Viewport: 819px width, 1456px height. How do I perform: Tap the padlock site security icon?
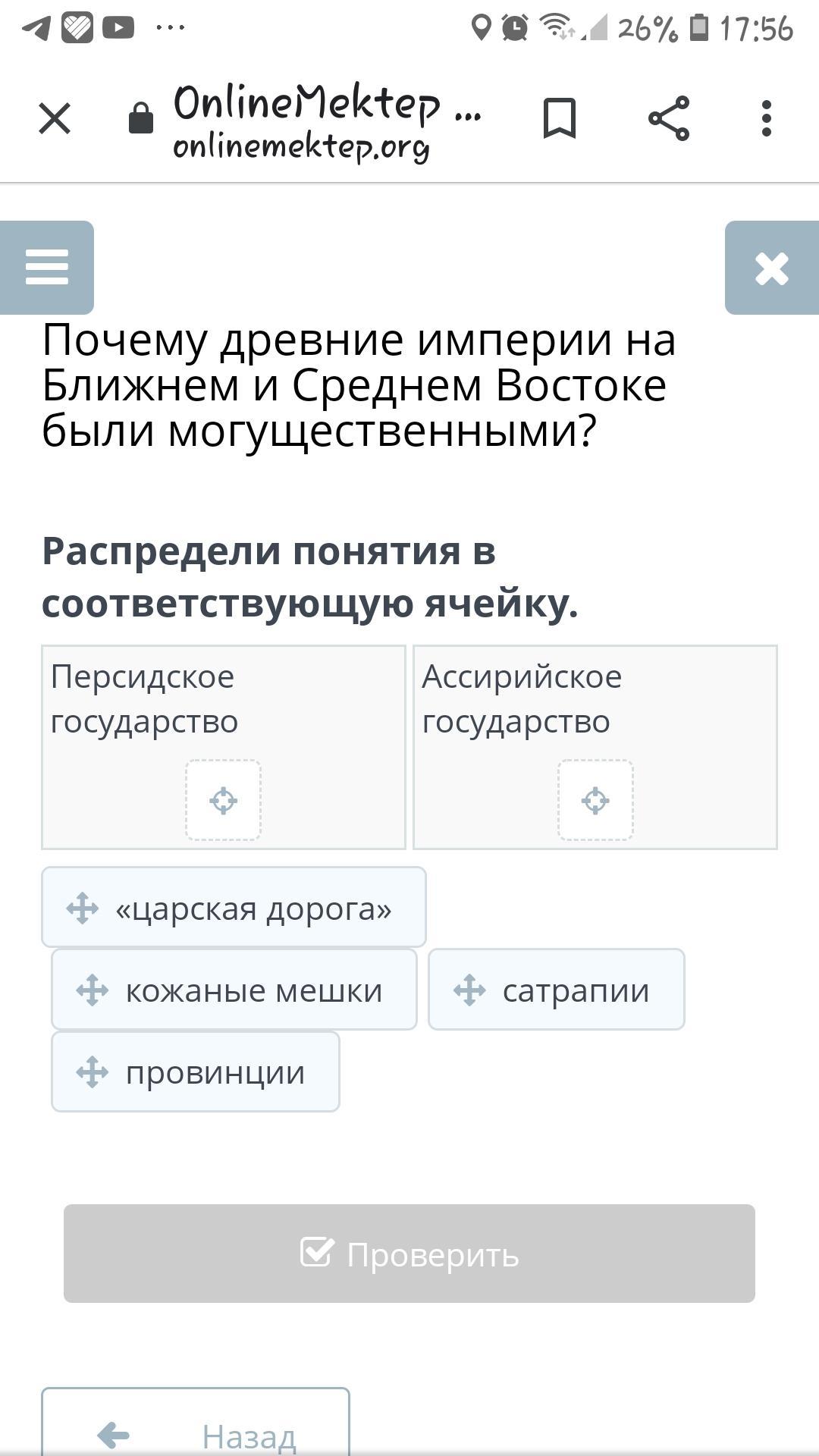141,119
